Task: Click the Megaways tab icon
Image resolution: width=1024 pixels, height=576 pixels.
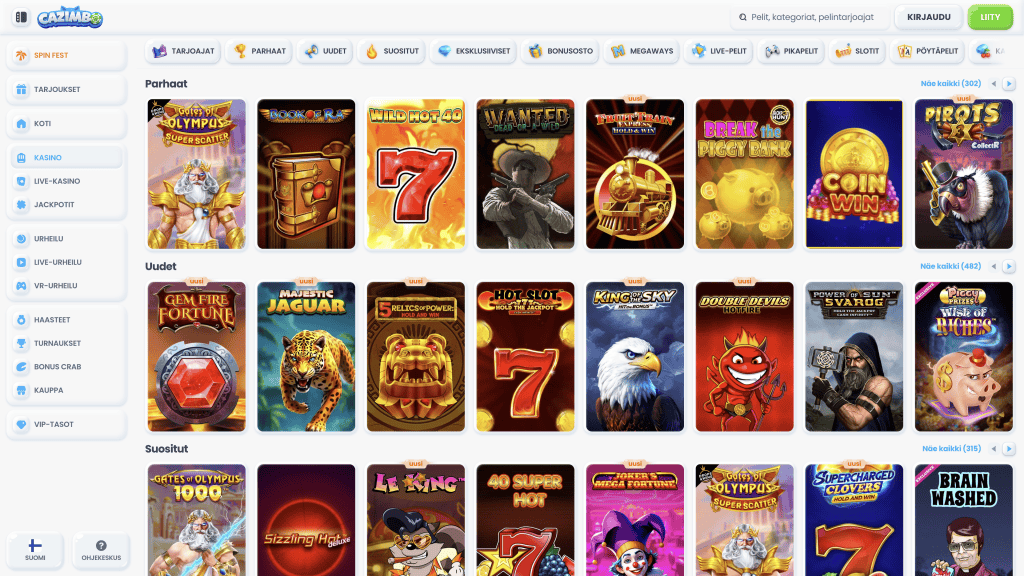Action: pos(618,51)
